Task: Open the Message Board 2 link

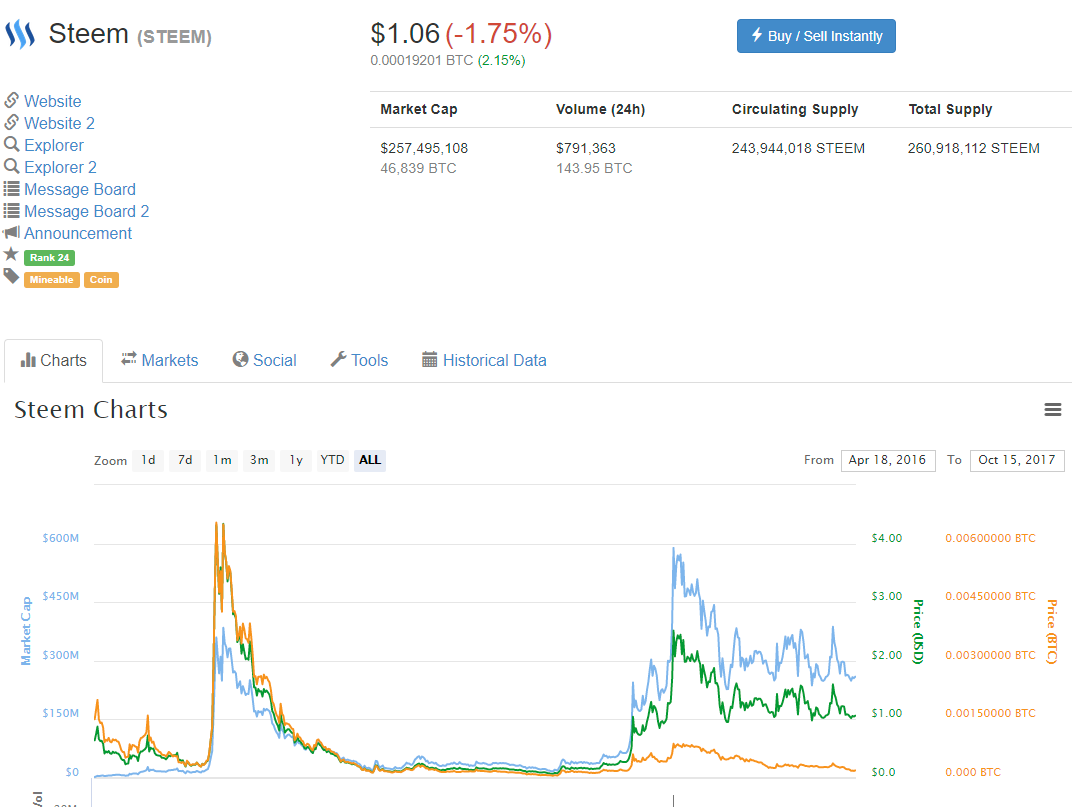Action: 87,211
